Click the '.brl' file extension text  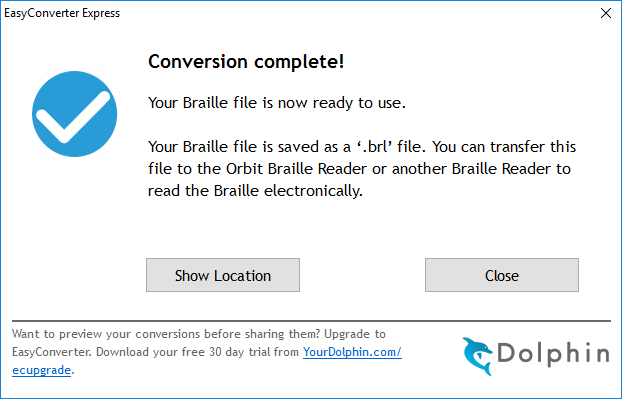coord(374,147)
